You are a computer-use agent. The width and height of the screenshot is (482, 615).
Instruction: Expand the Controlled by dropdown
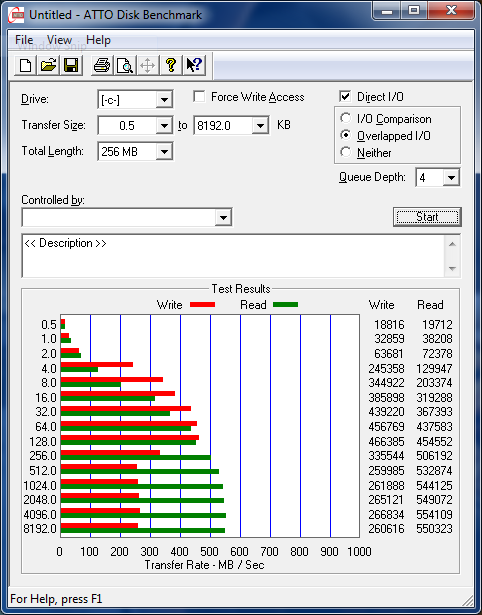(x=223, y=217)
